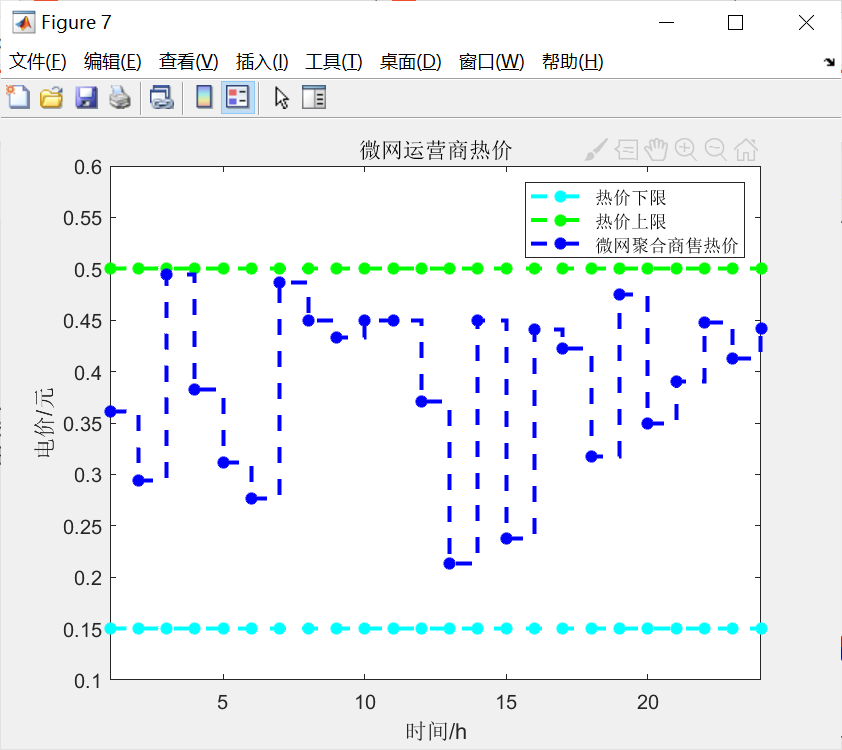Click the MATLAB logo in the title bar
Screen dimensions: 842x750
(24, 23)
